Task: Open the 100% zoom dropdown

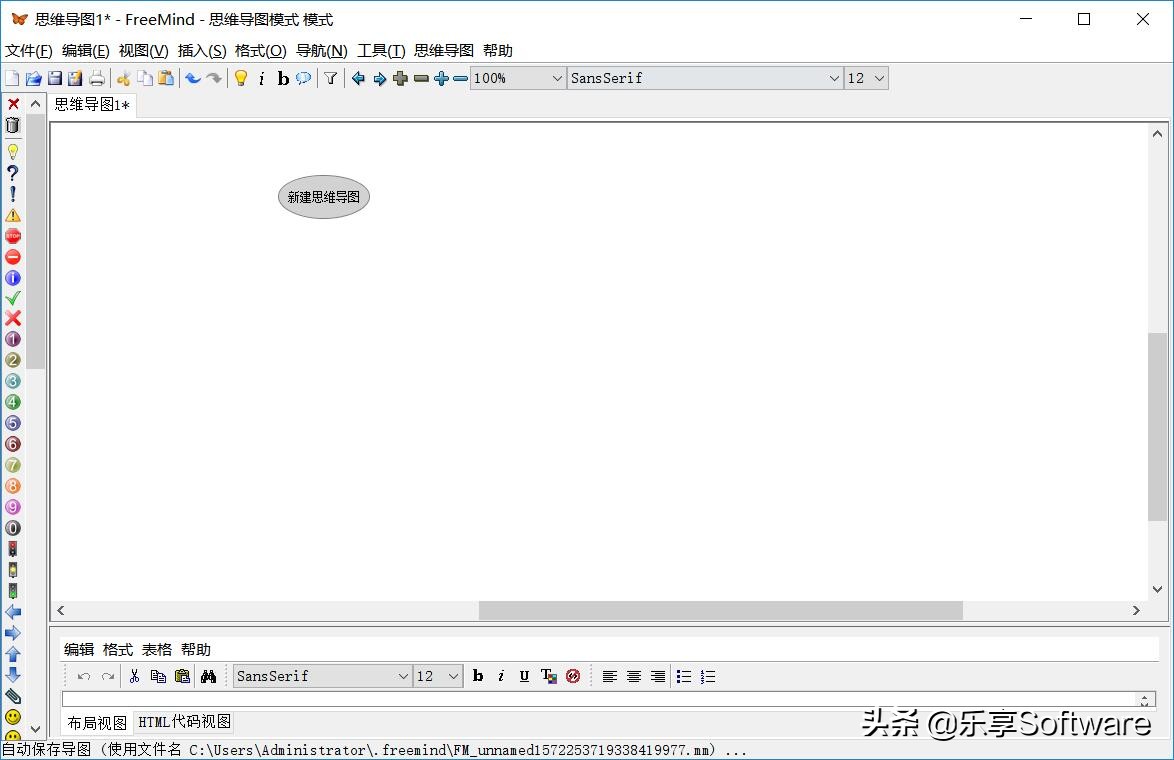Action: [x=518, y=79]
